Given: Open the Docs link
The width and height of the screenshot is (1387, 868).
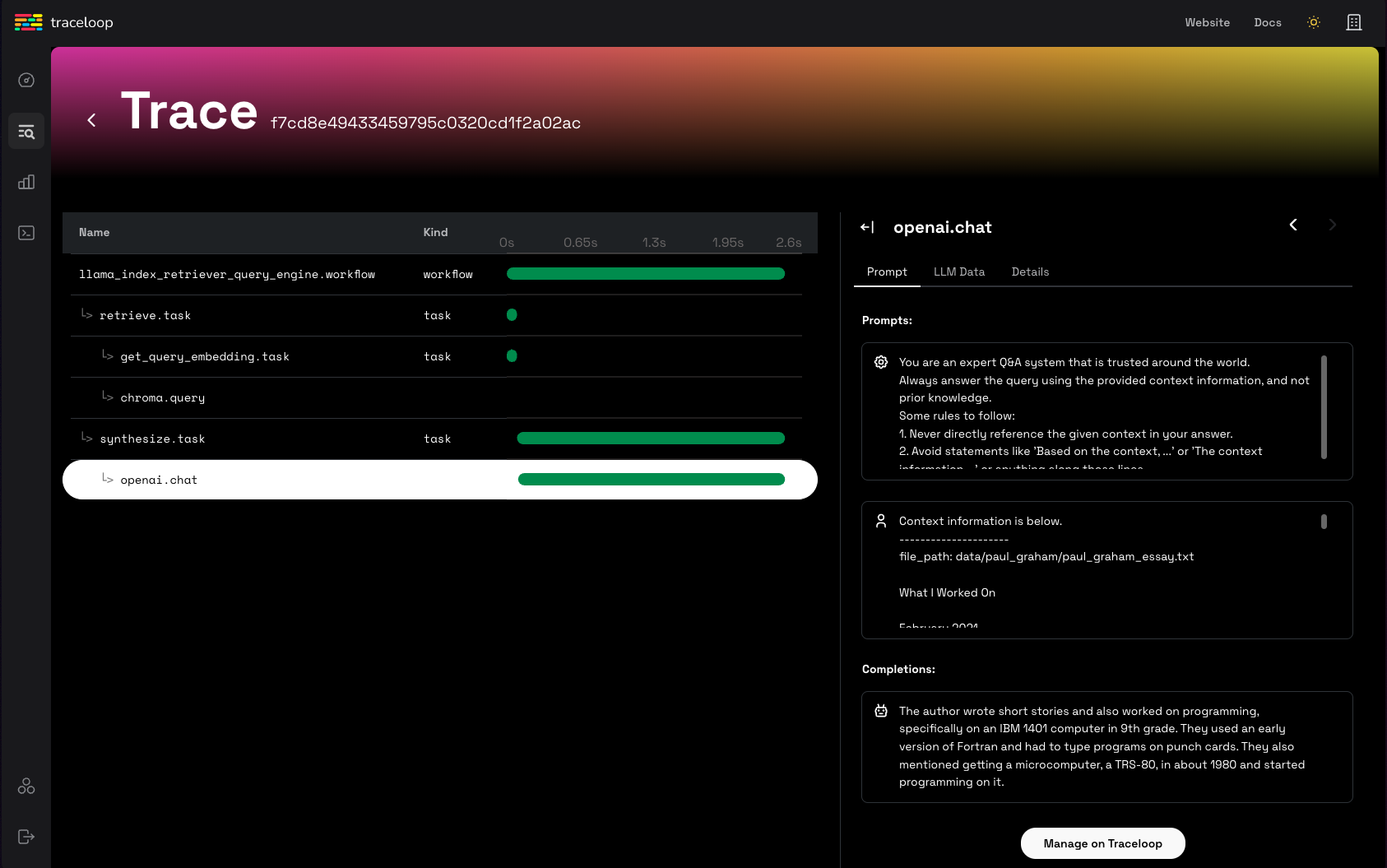Looking at the screenshot, I should point(1267,22).
